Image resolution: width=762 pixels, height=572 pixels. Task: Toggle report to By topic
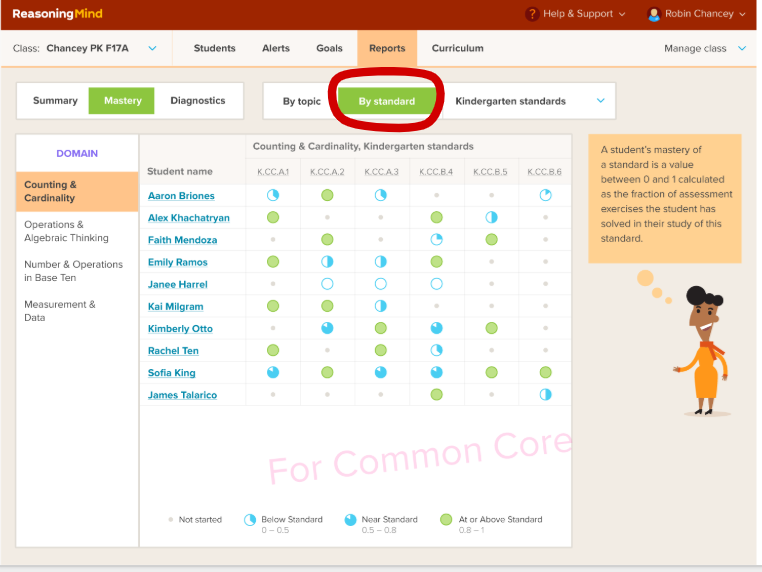click(302, 102)
